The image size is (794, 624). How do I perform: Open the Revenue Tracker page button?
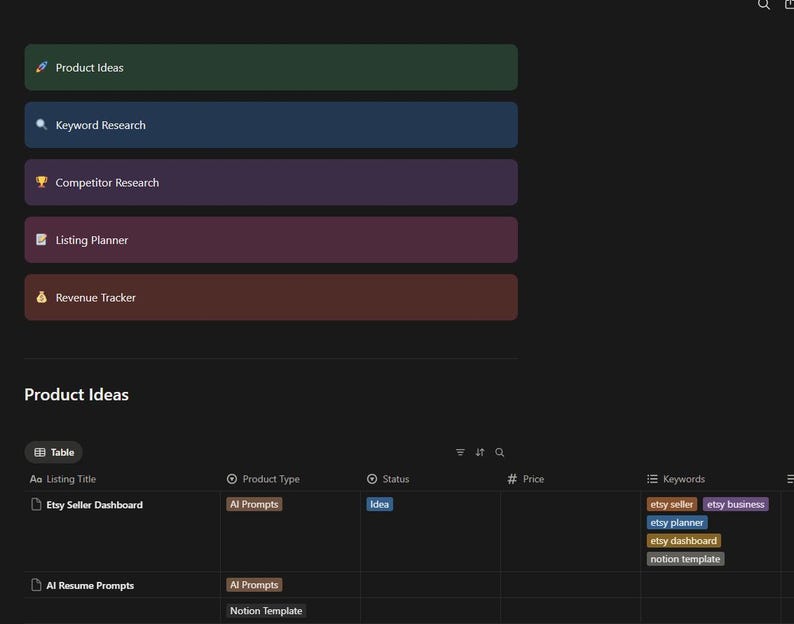click(x=271, y=297)
